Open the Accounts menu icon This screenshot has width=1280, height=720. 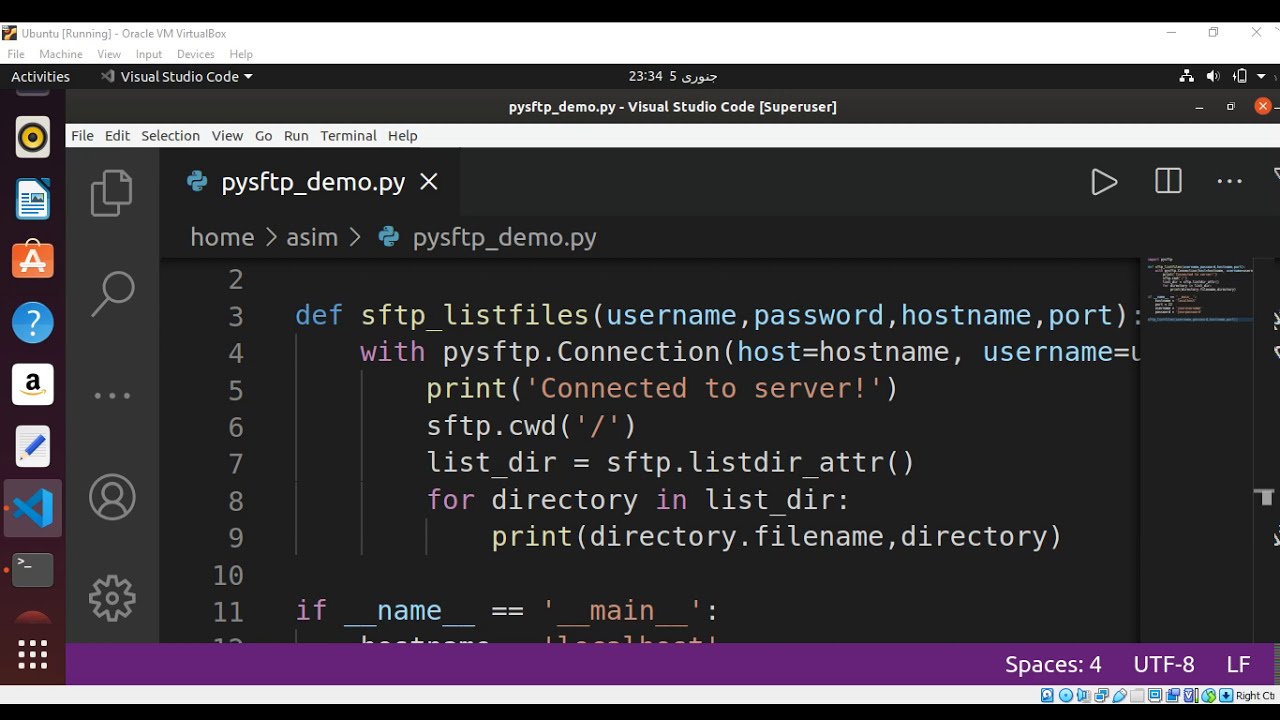[x=112, y=497]
